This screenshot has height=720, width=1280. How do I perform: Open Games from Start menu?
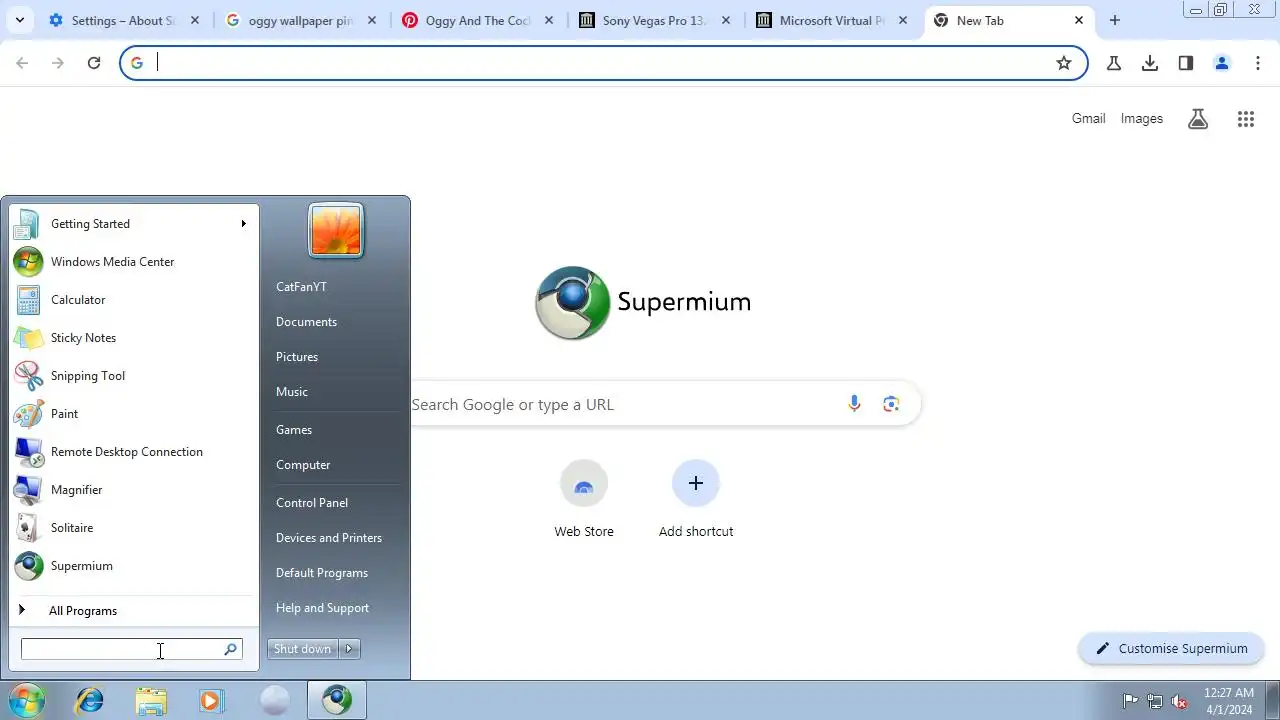coord(294,430)
